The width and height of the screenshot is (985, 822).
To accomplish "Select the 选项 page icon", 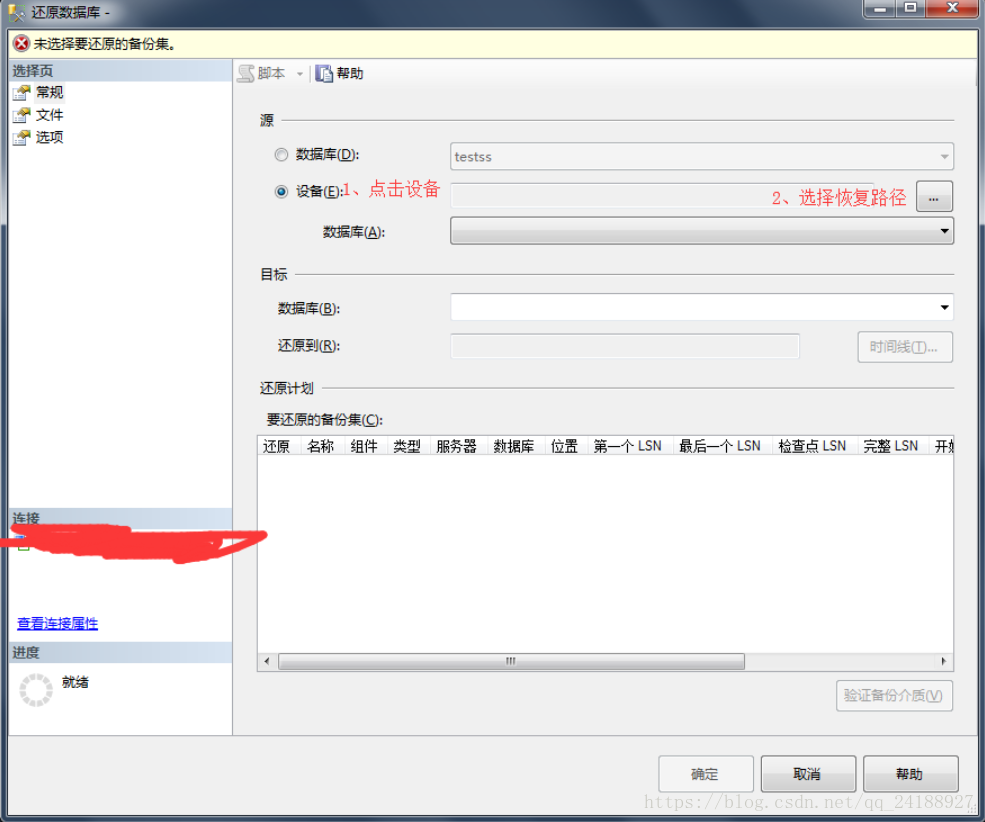I will click(21, 138).
